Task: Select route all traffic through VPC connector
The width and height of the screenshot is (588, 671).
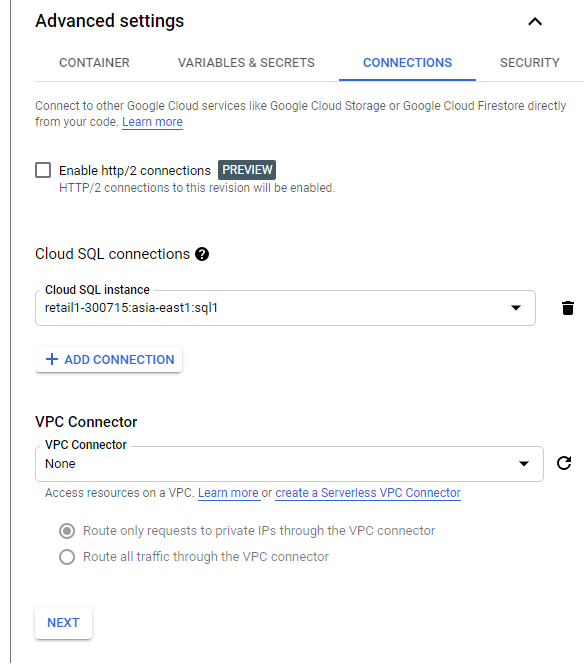Action: (67, 557)
